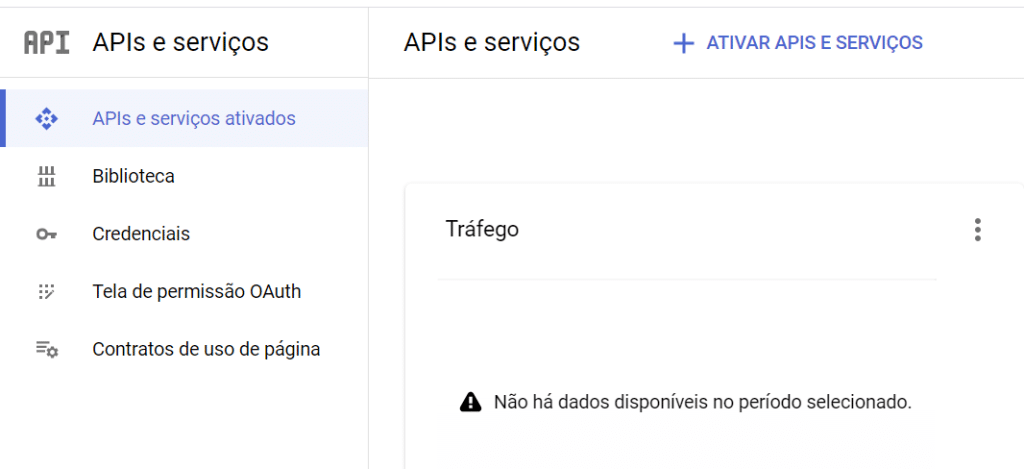The width and height of the screenshot is (1024, 469).
Task: Click the Credenciais key icon
Action: point(46,235)
